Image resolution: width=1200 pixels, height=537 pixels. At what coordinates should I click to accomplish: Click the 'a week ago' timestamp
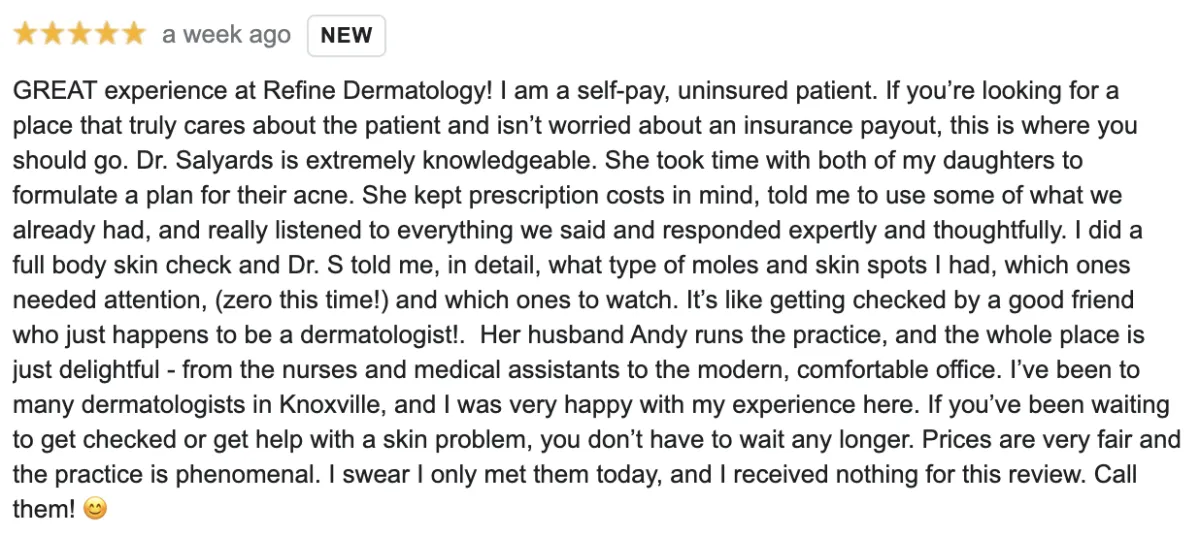(226, 35)
